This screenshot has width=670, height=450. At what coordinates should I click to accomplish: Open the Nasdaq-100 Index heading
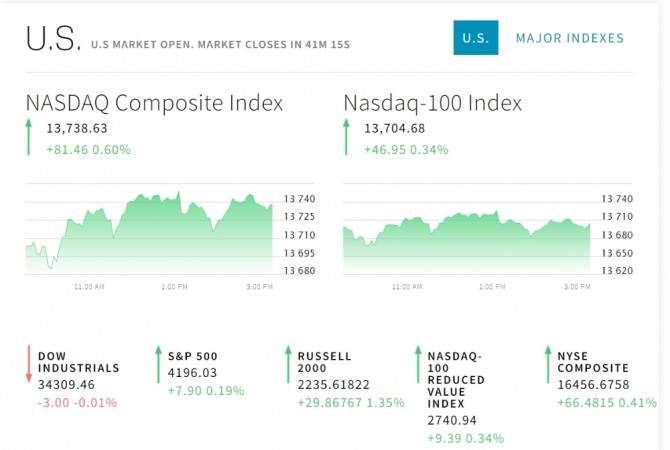pyautogui.click(x=432, y=103)
